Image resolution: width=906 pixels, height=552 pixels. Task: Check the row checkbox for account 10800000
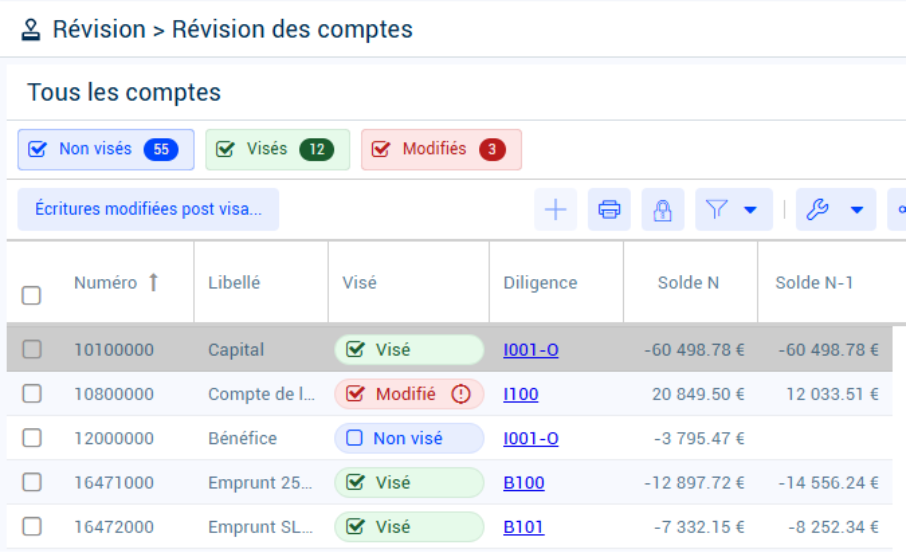click(x=32, y=394)
